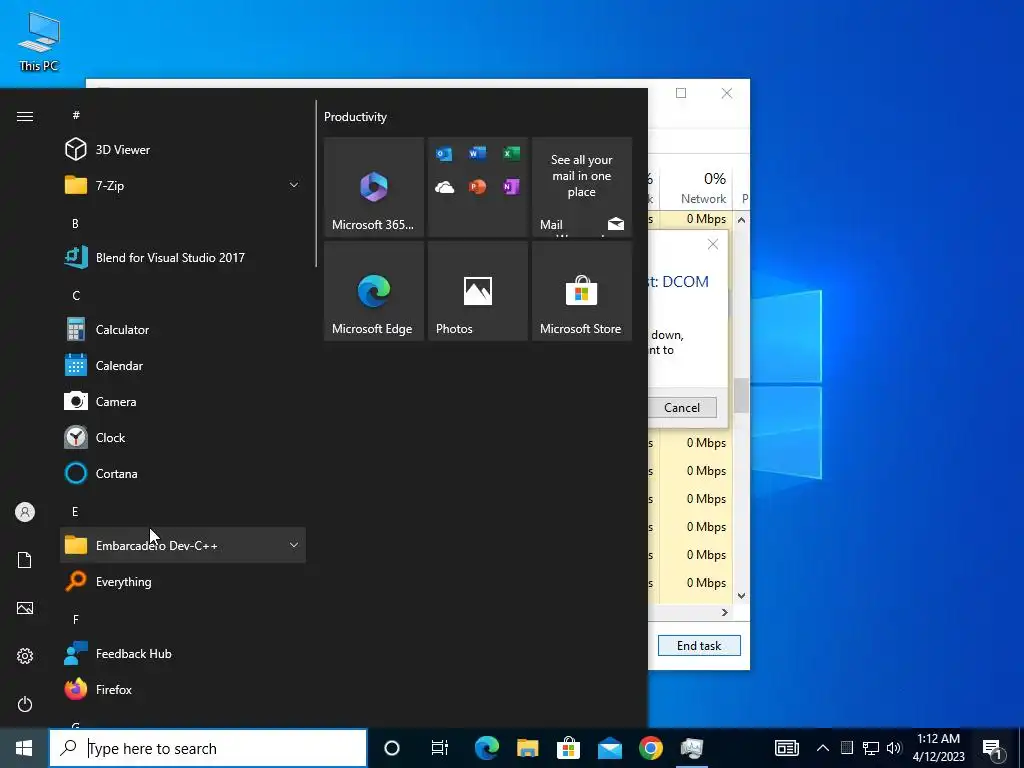Switch to Task Manager on the taskbar

click(x=692, y=748)
